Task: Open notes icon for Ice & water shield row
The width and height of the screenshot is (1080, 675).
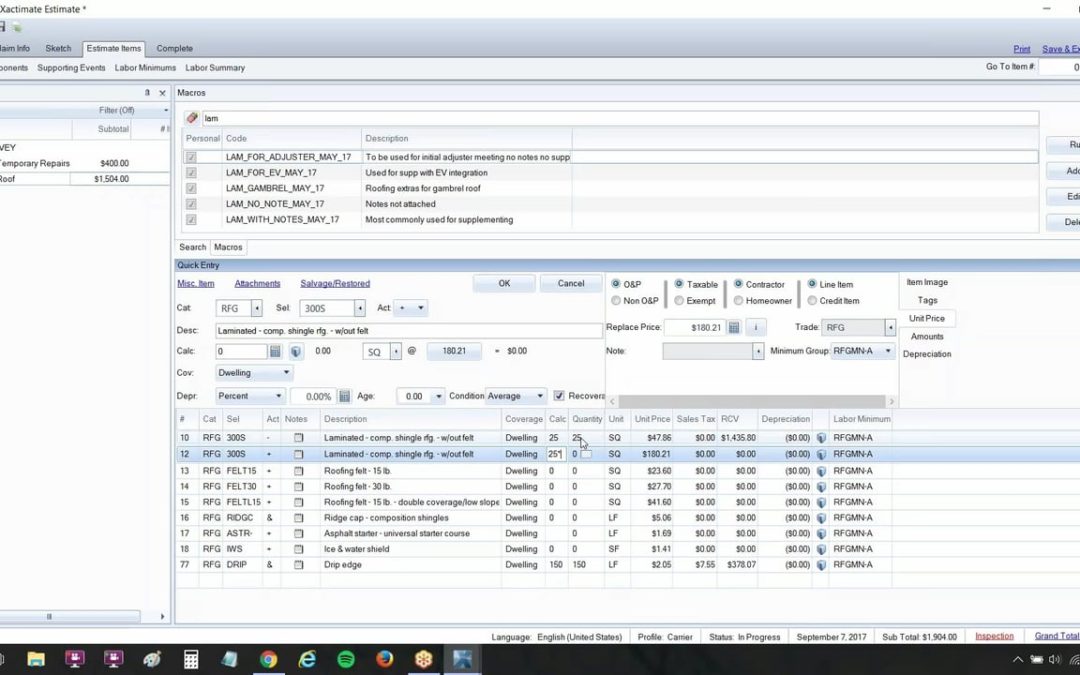Action: pos(298,549)
